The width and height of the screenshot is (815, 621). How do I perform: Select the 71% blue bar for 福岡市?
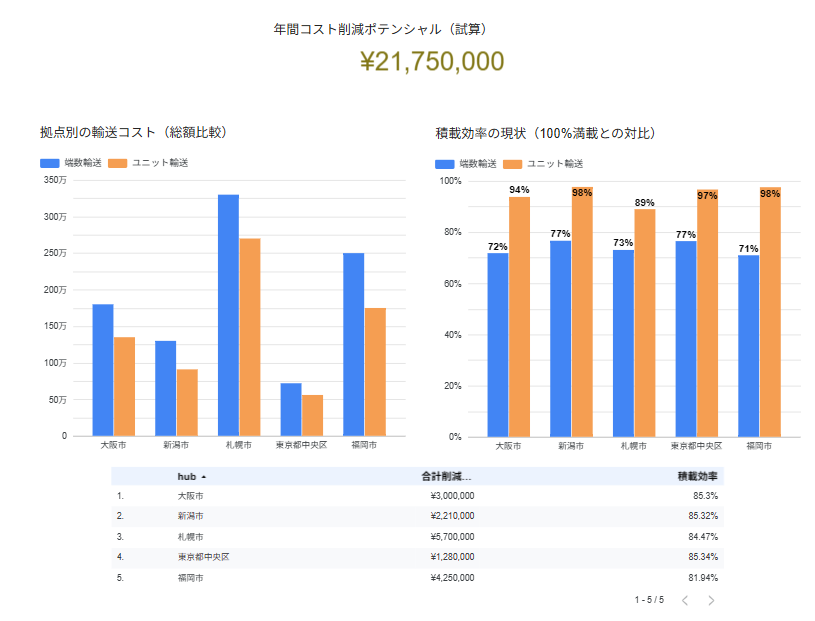(748, 346)
